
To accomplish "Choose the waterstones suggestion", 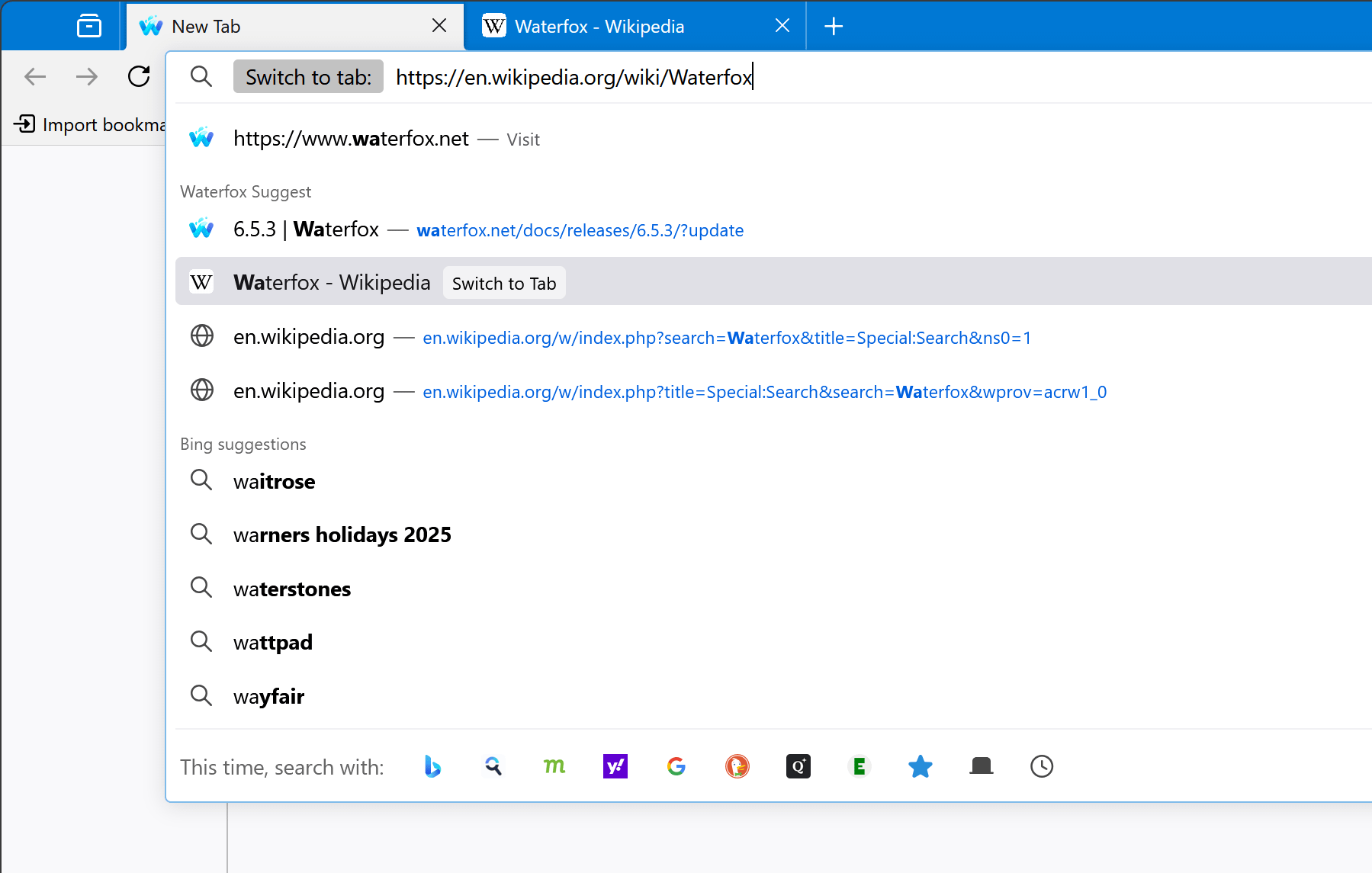I will (x=291, y=588).
